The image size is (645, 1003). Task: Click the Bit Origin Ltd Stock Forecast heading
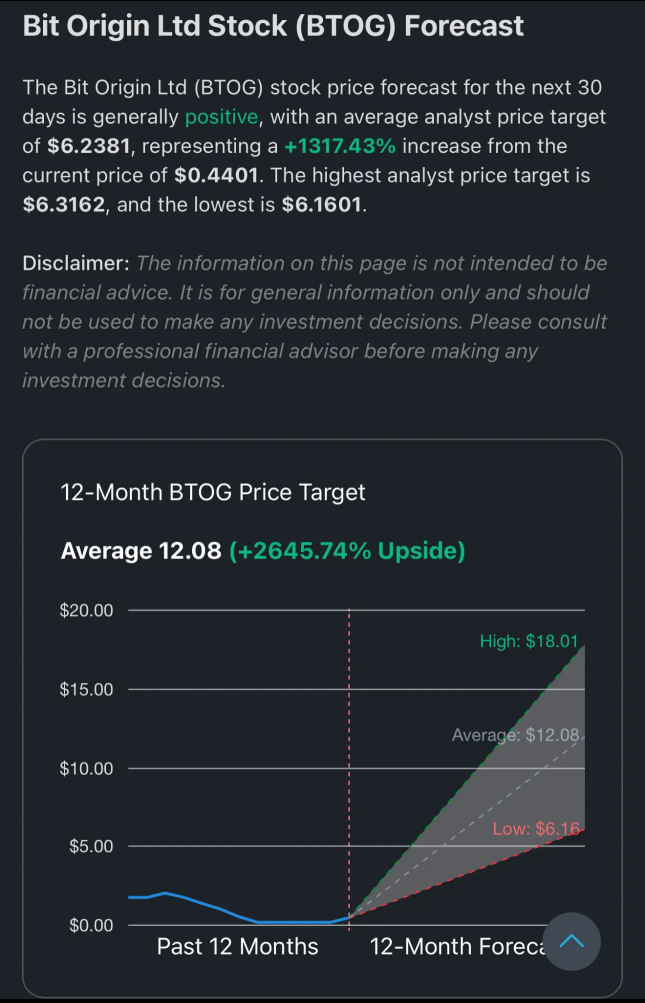point(273,26)
